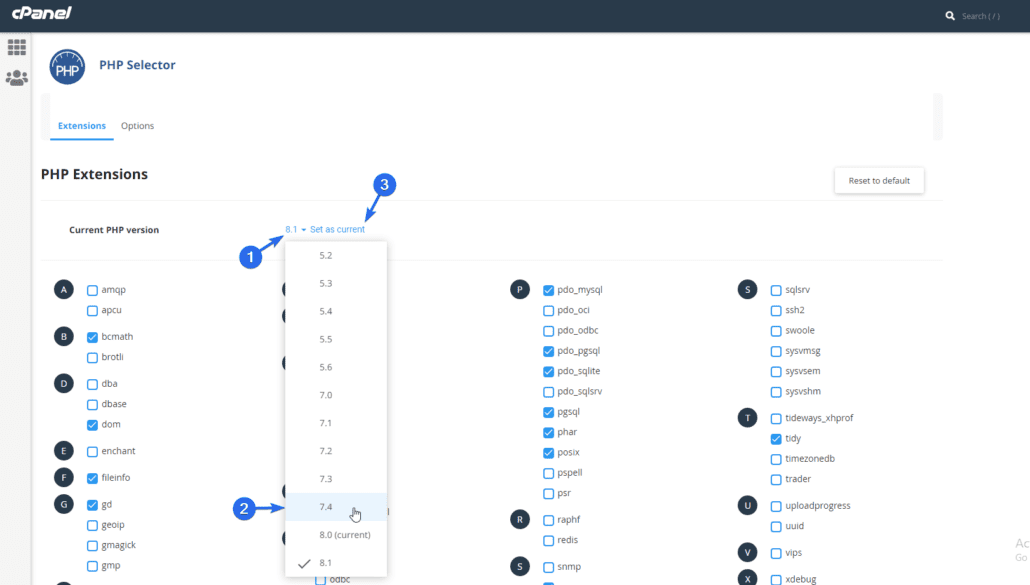Viewport: 1030px width, 585px height.
Task: Disable the pdo_sqlite extension checkbox
Action: coord(549,372)
